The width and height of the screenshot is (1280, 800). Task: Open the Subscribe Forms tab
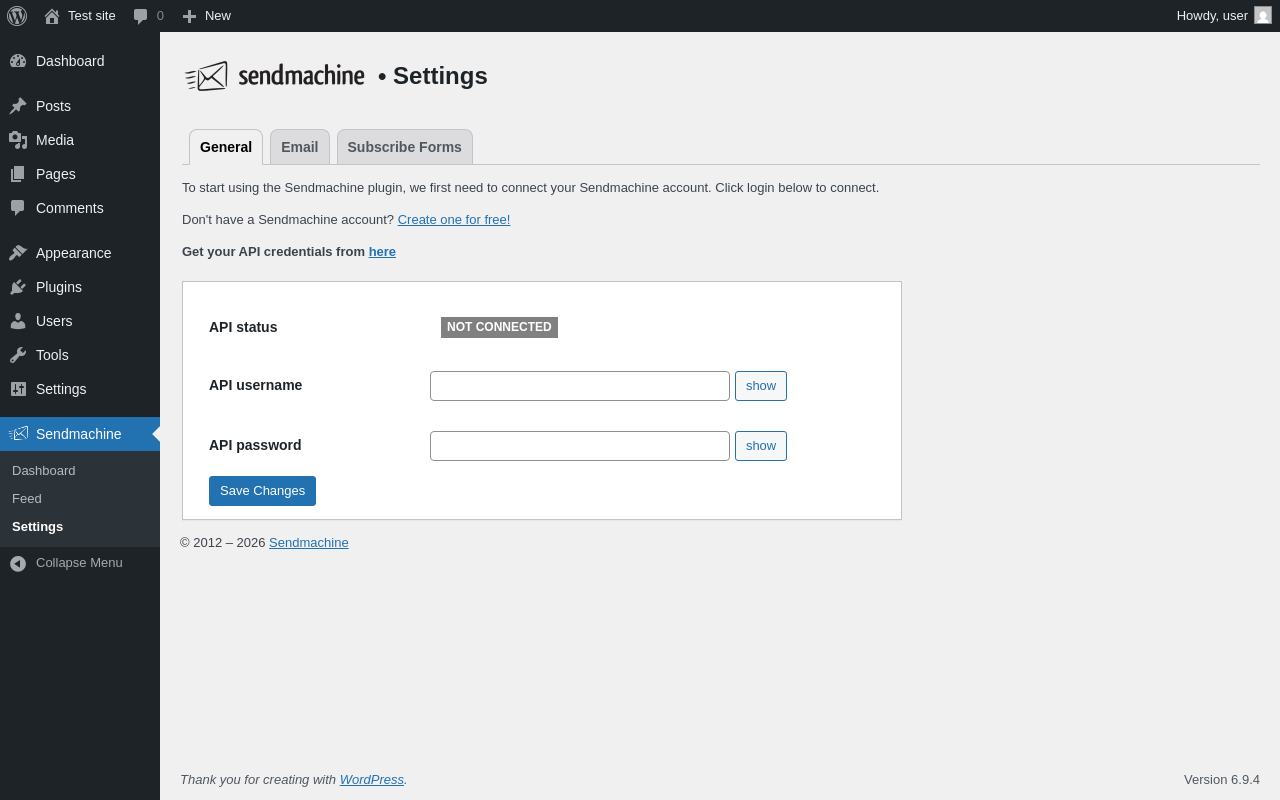(x=404, y=147)
